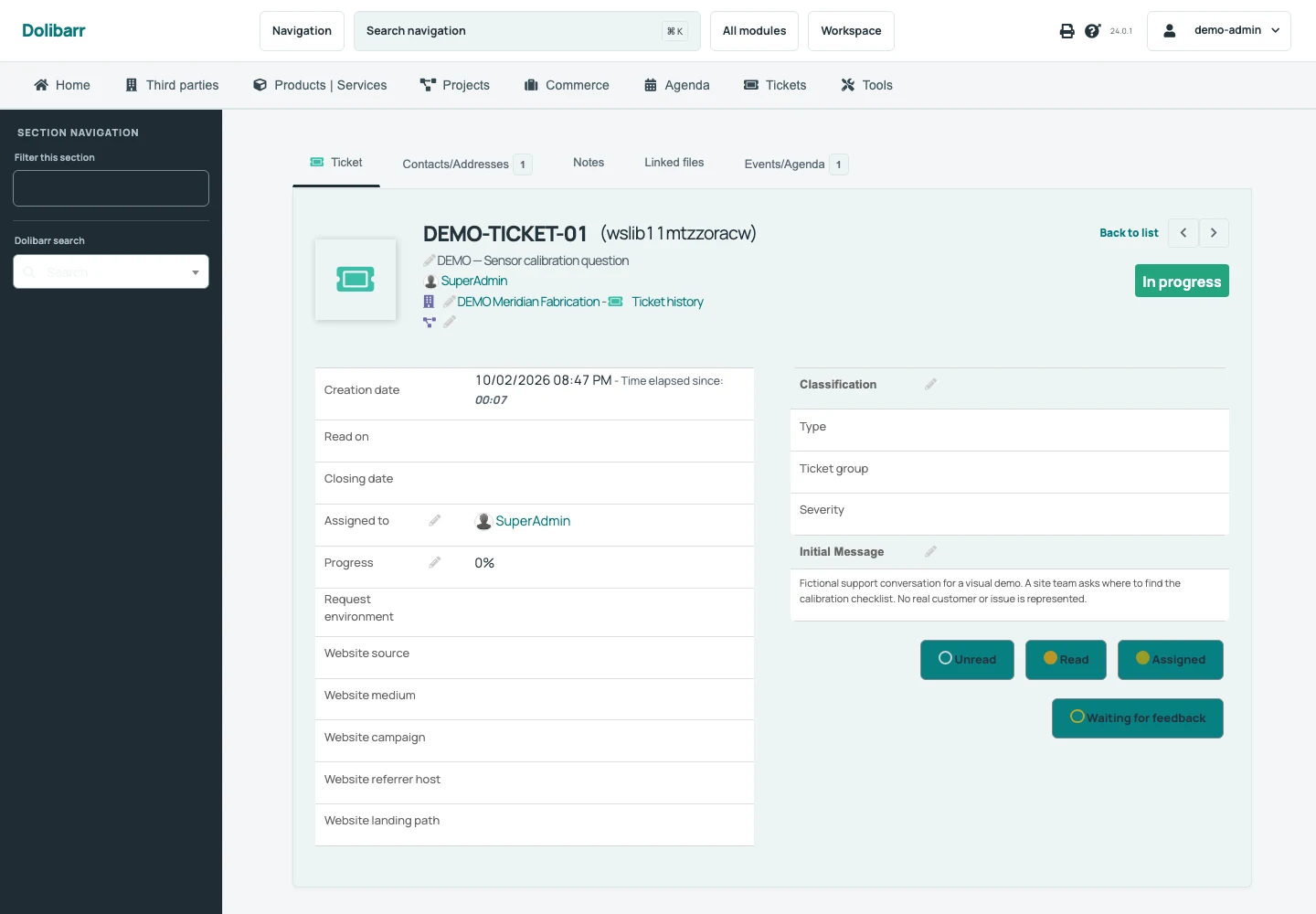Edit Initial Message with pencil icon

930,551
